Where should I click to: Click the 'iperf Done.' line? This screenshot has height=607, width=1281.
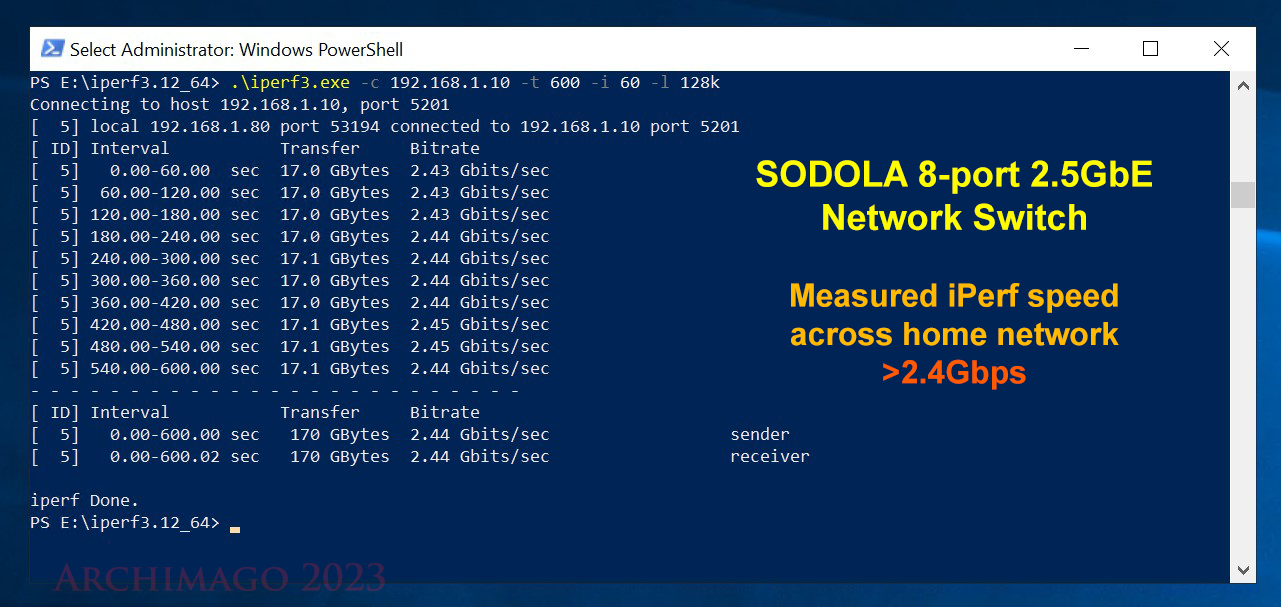[x=85, y=500]
